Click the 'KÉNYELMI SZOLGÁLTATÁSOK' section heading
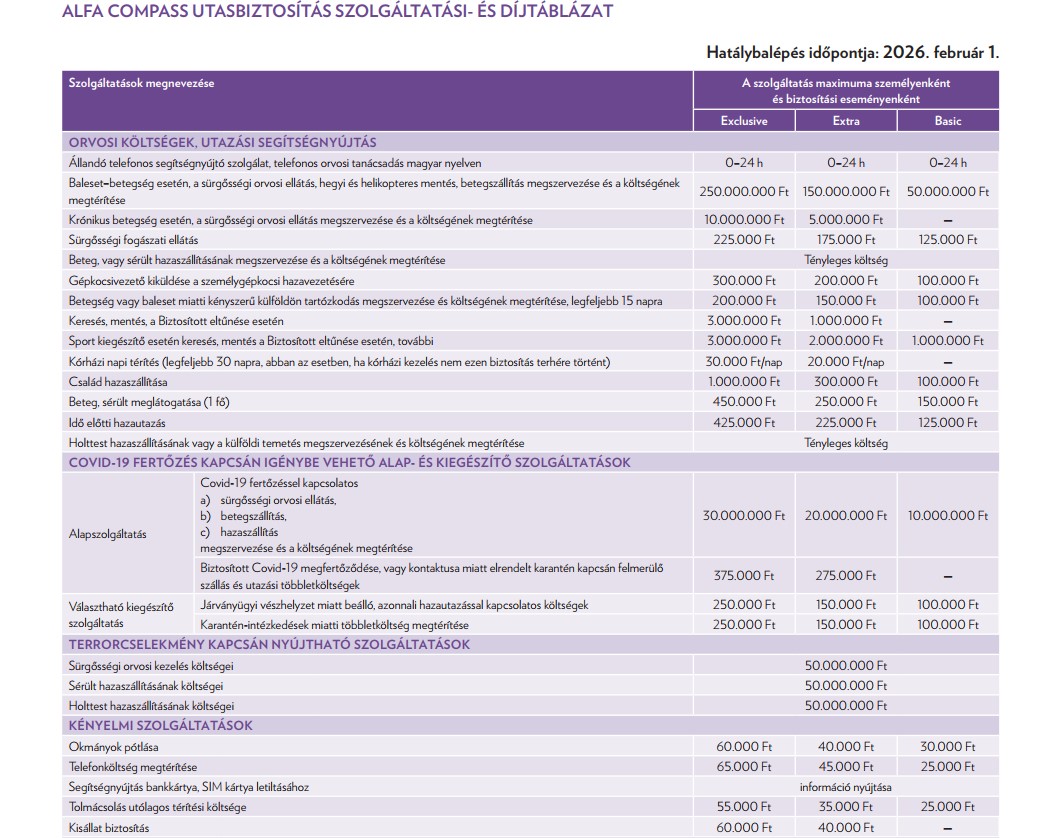Image resolution: width=1050 pixels, height=838 pixels. point(160,726)
